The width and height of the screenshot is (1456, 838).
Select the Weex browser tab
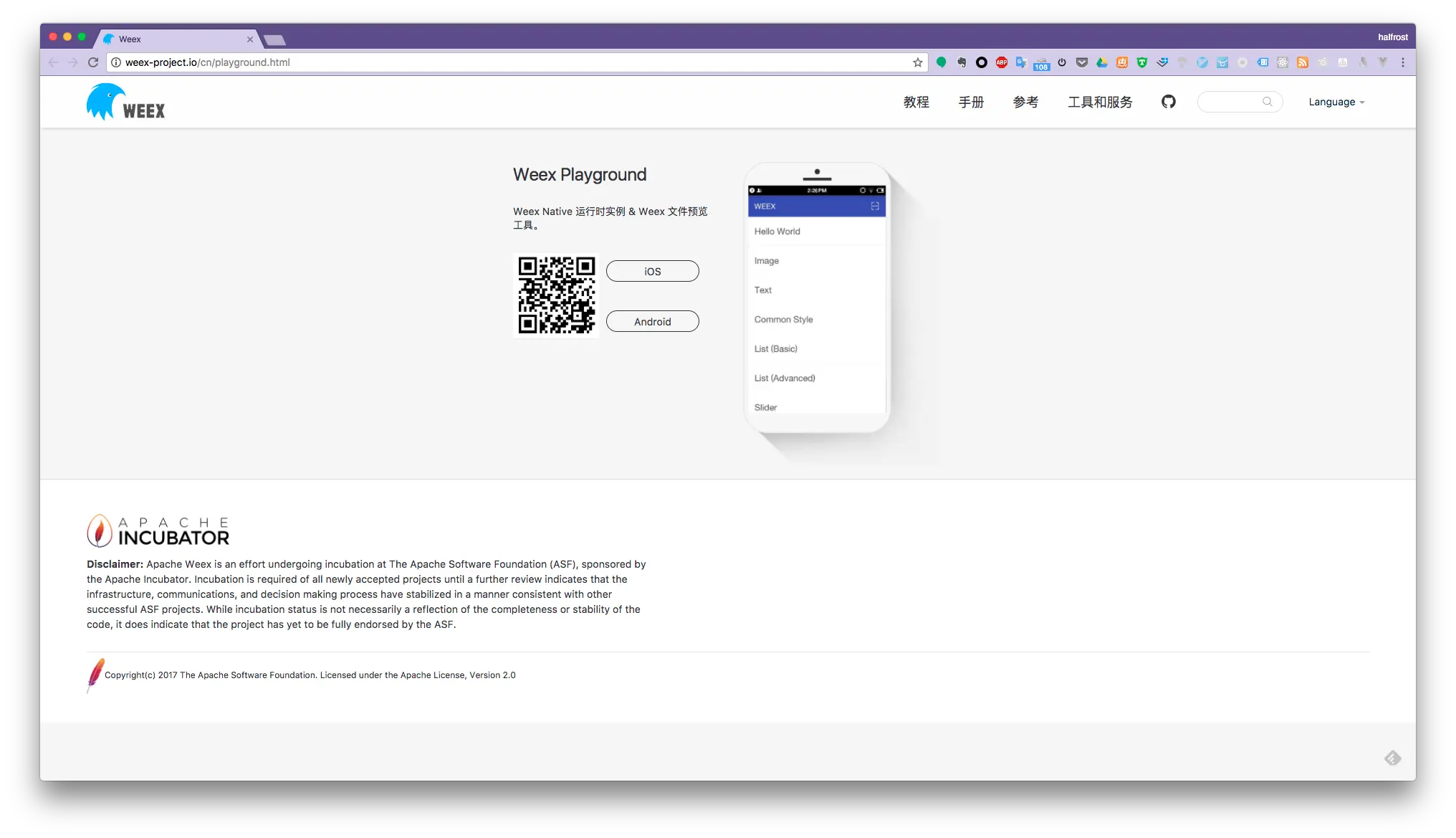pos(177,39)
